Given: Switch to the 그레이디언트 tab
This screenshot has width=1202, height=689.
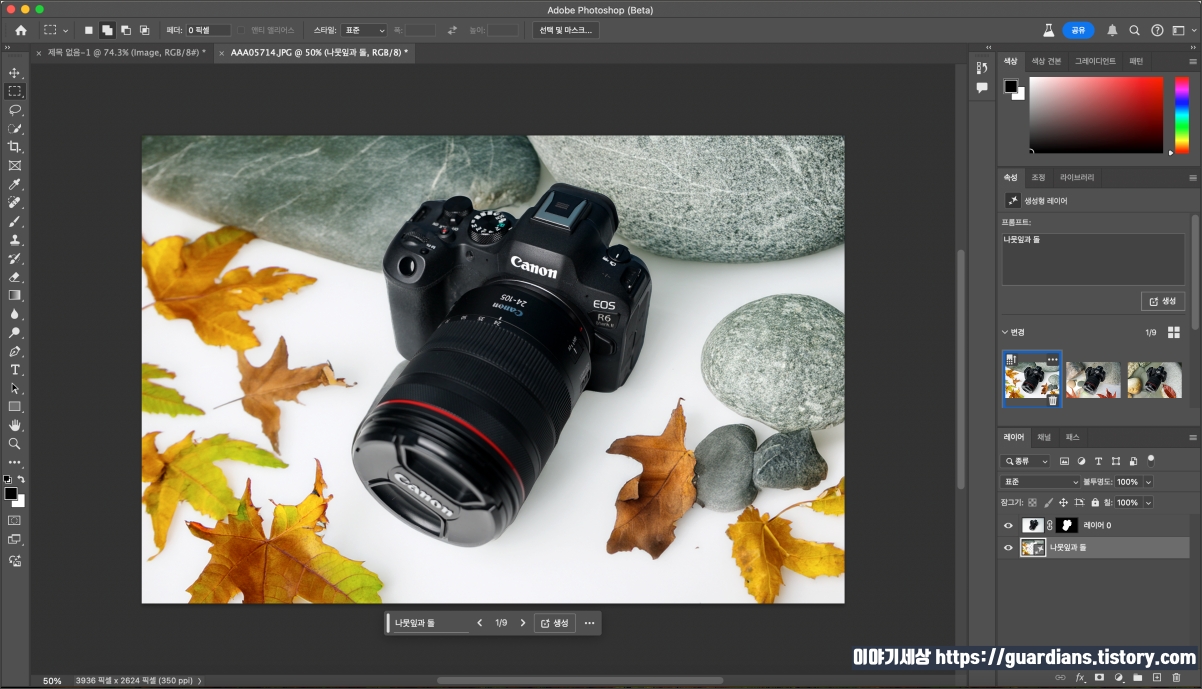Looking at the screenshot, I should pyautogui.click(x=1095, y=61).
